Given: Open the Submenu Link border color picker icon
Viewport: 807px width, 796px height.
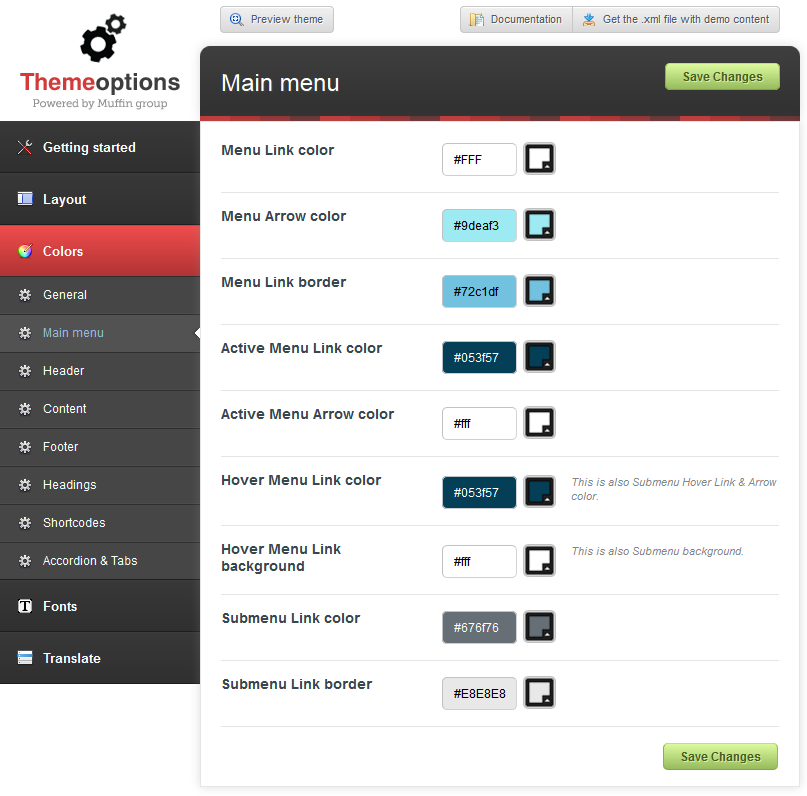Looking at the screenshot, I should (540, 693).
